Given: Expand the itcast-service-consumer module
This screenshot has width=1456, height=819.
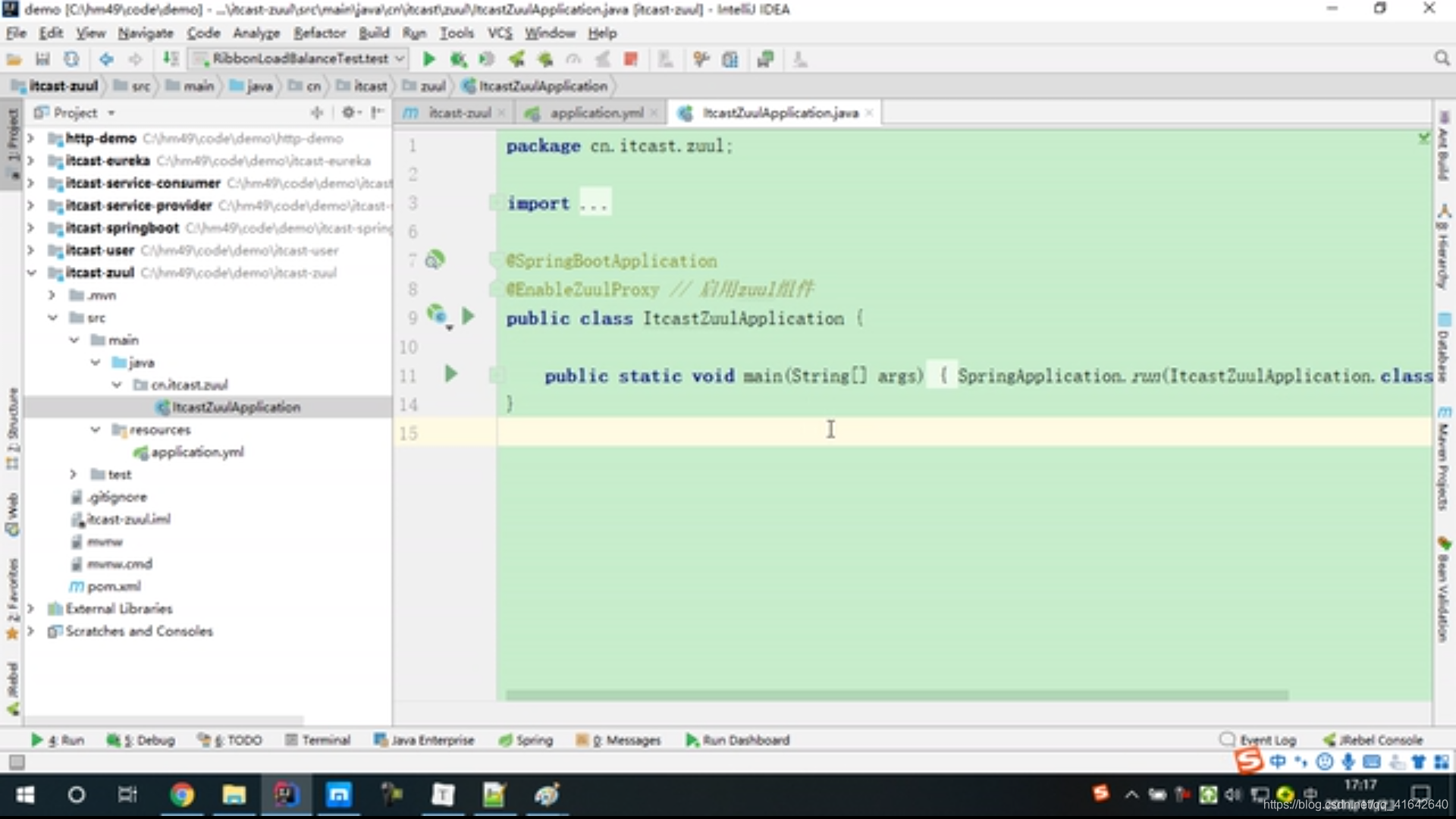Looking at the screenshot, I should point(30,183).
